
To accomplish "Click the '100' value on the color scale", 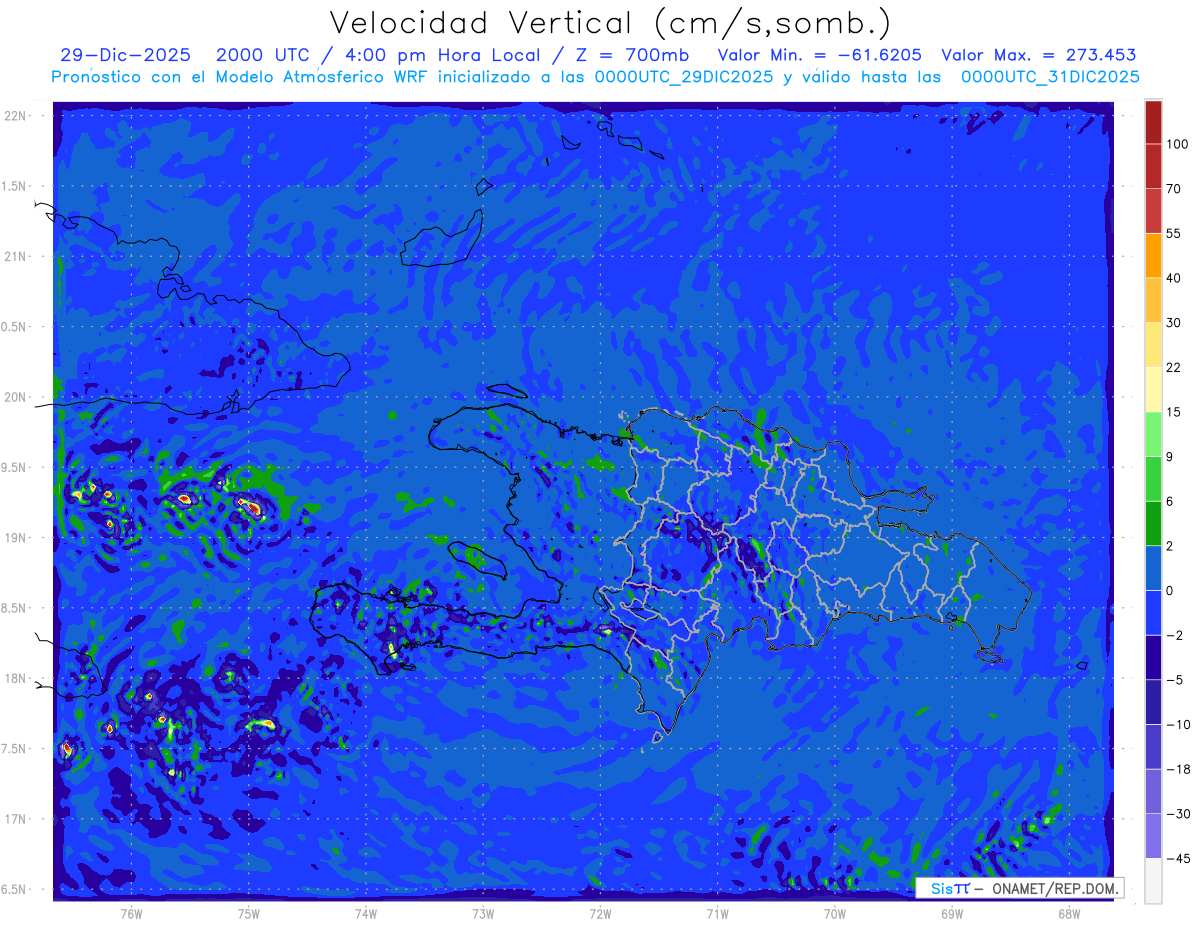I will (x=1177, y=145).
